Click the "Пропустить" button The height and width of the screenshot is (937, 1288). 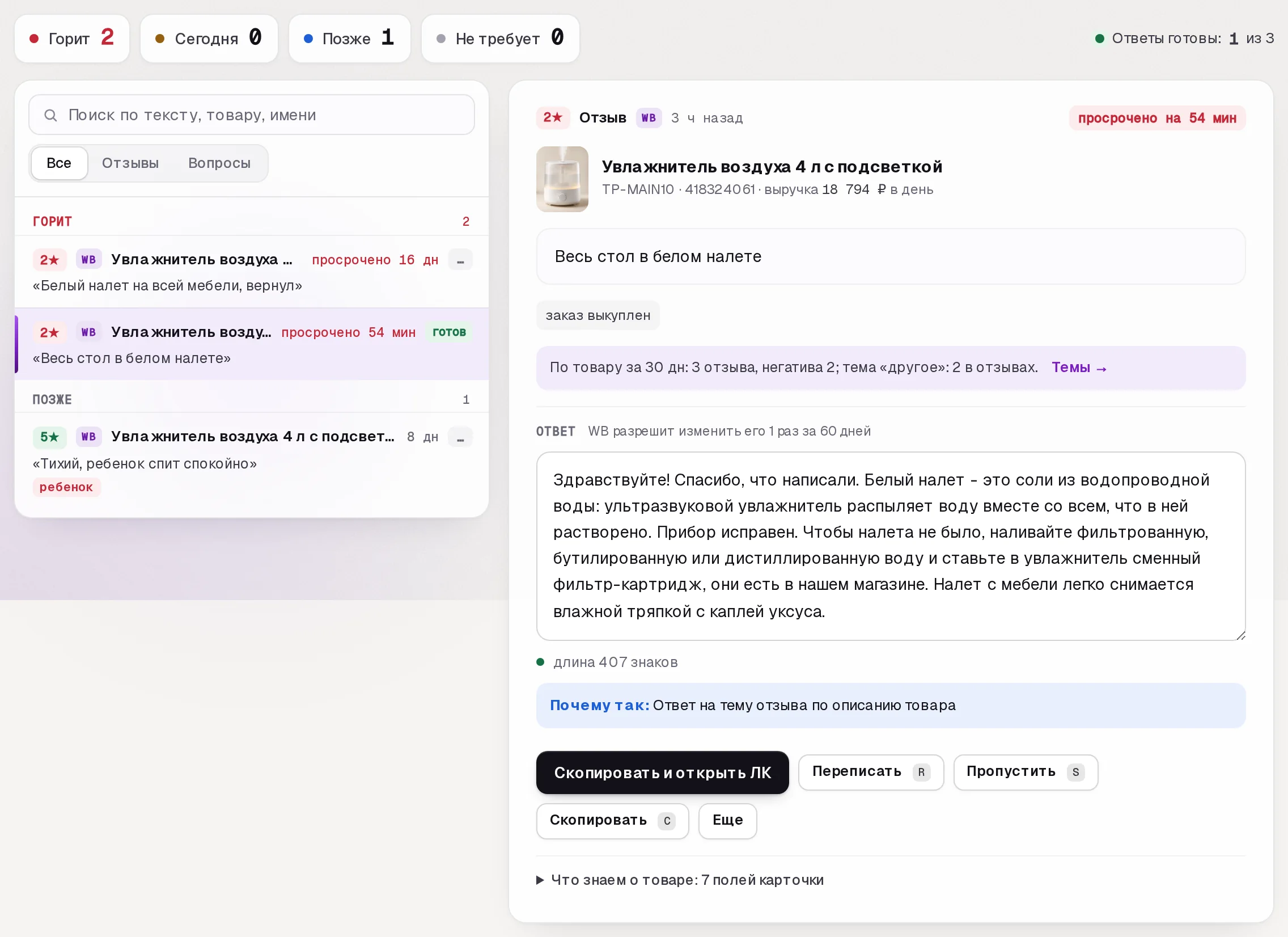pyautogui.click(x=1025, y=771)
